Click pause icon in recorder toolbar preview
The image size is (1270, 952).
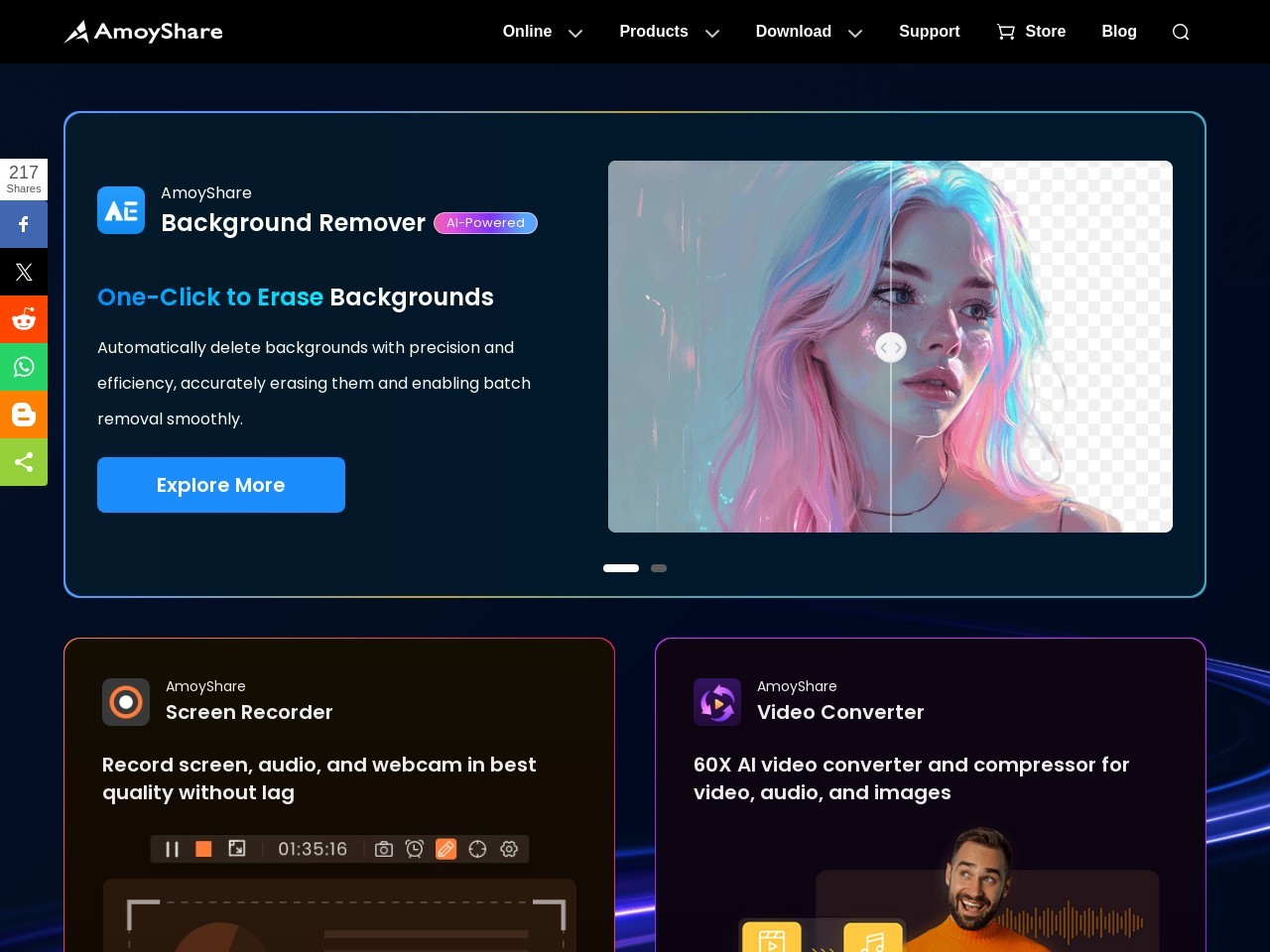tap(172, 849)
